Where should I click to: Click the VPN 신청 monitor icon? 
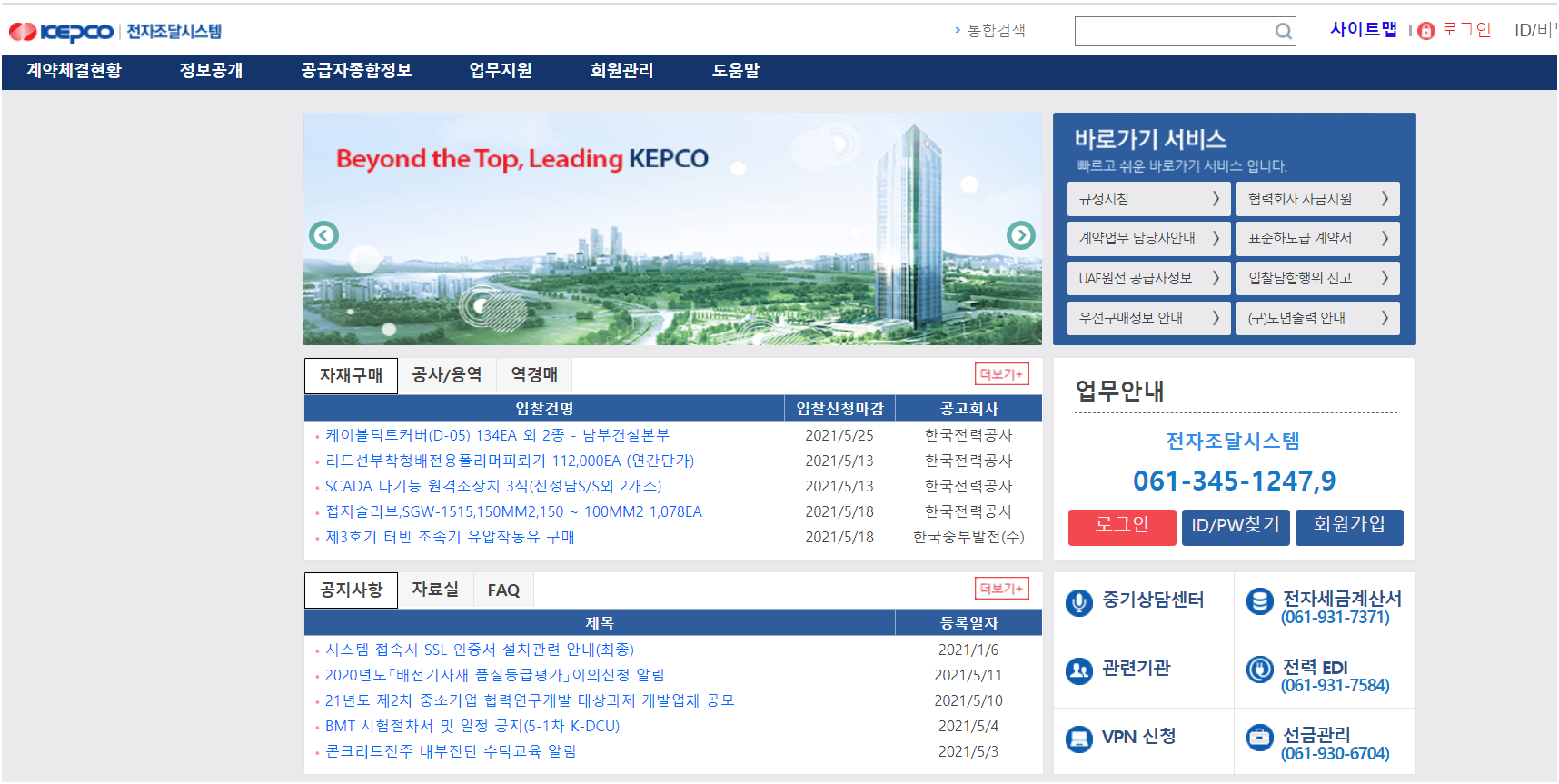click(x=1078, y=739)
